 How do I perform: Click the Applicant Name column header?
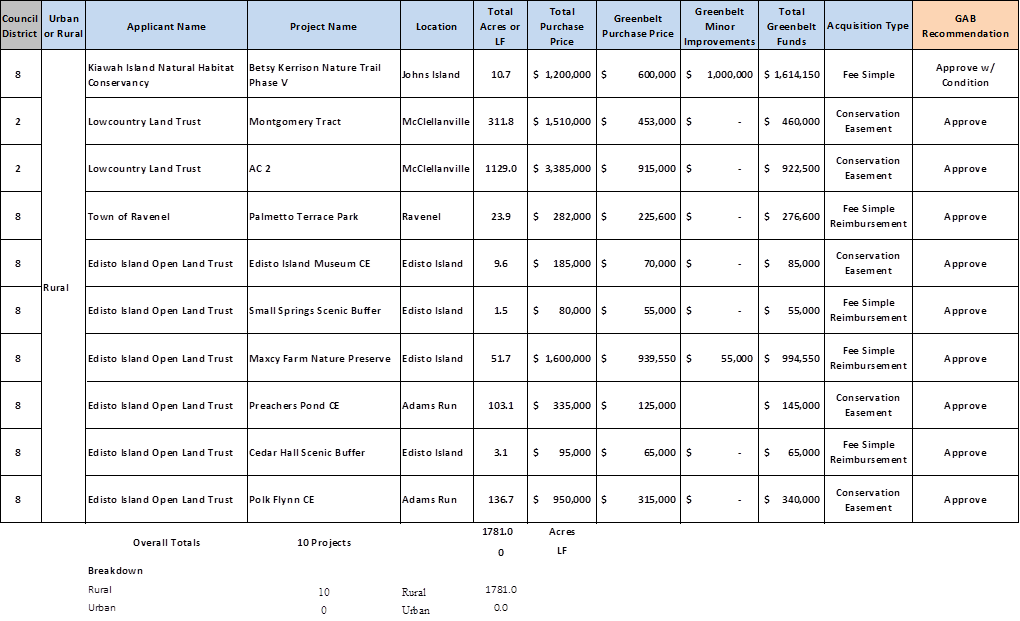[166, 26]
